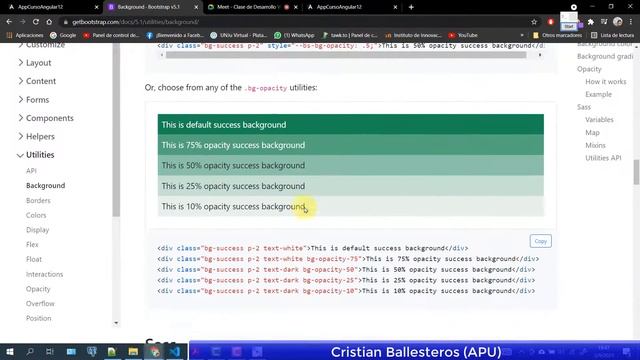Jump to Variables in table of contents
Image resolution: width=640 pixels, height=360 pixels.
coord(599,120)
